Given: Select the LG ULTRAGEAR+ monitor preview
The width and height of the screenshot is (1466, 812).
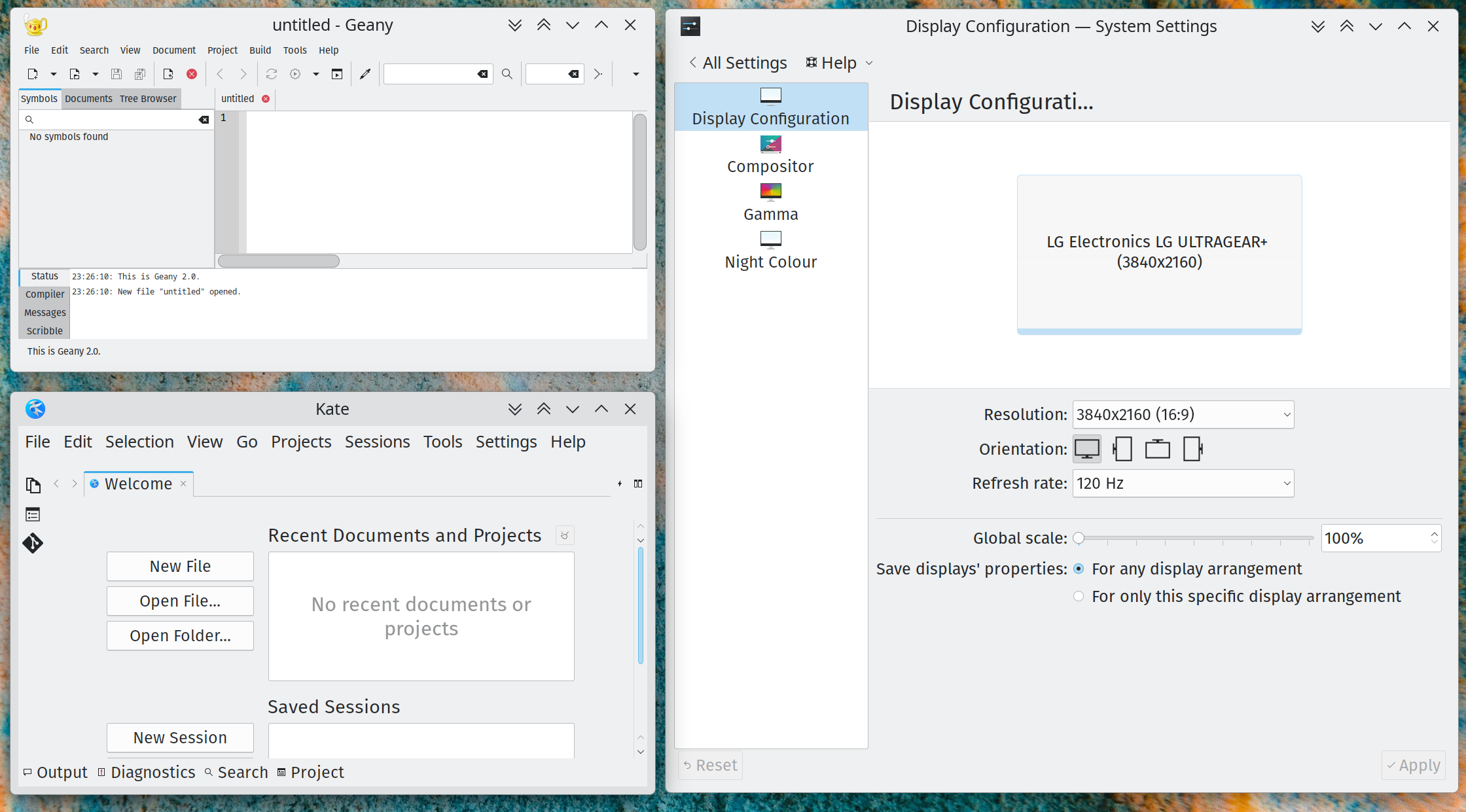Looking at the screenshot, I should coord(1159,255).
